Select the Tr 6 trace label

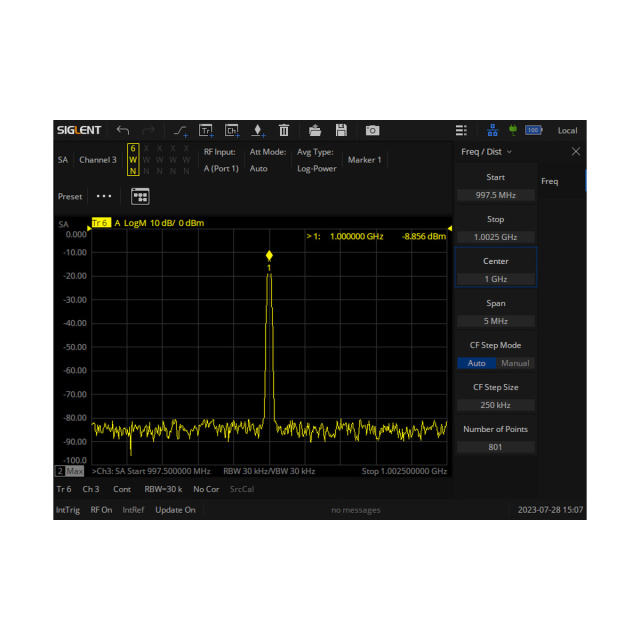(101, 223)
